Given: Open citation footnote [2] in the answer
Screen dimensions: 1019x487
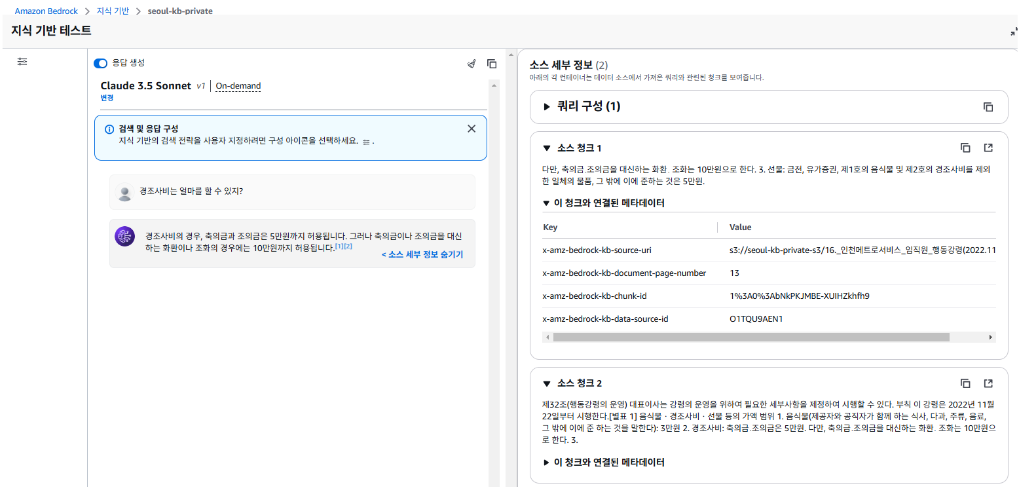Looking at the screenshot, I should coord(348,247).
